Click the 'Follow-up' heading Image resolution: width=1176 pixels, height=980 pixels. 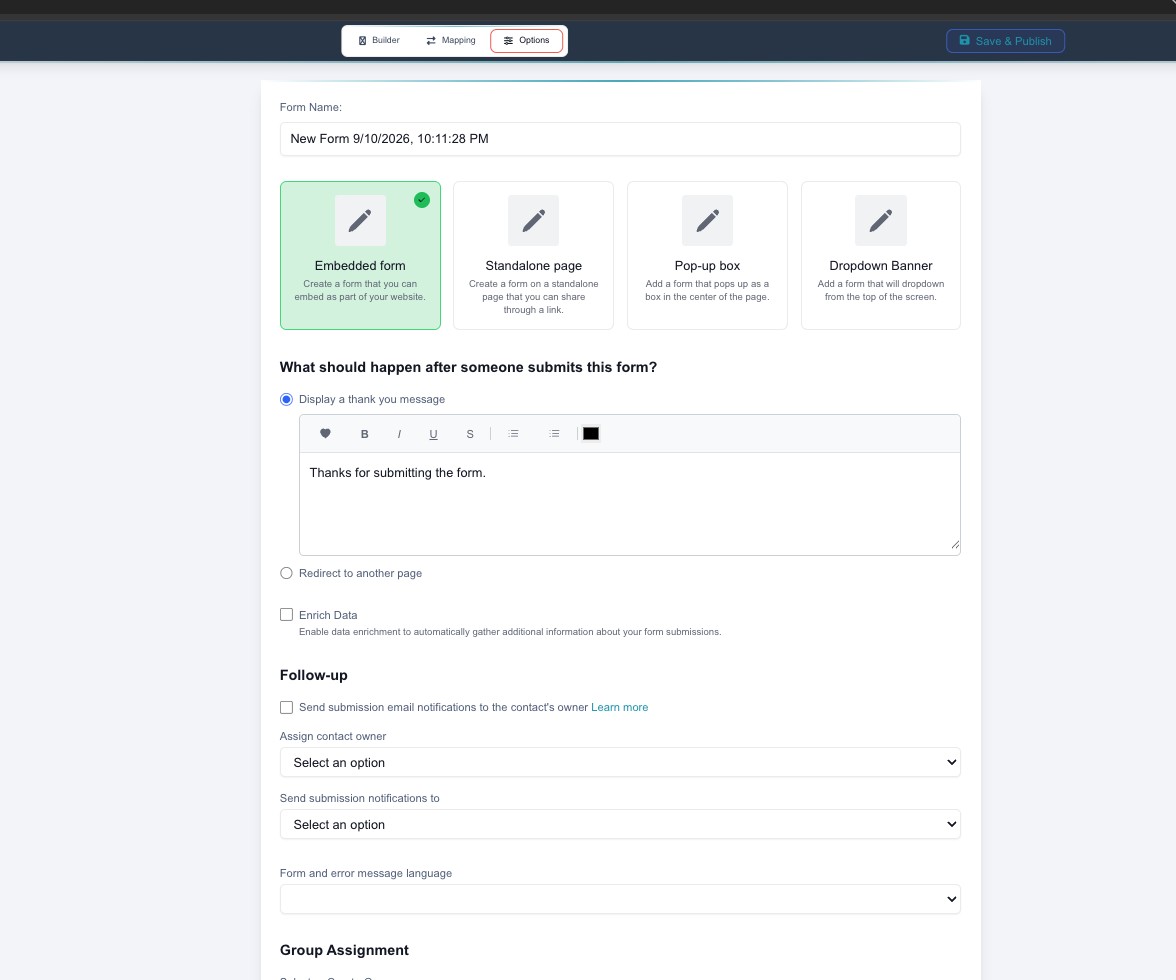314,675
